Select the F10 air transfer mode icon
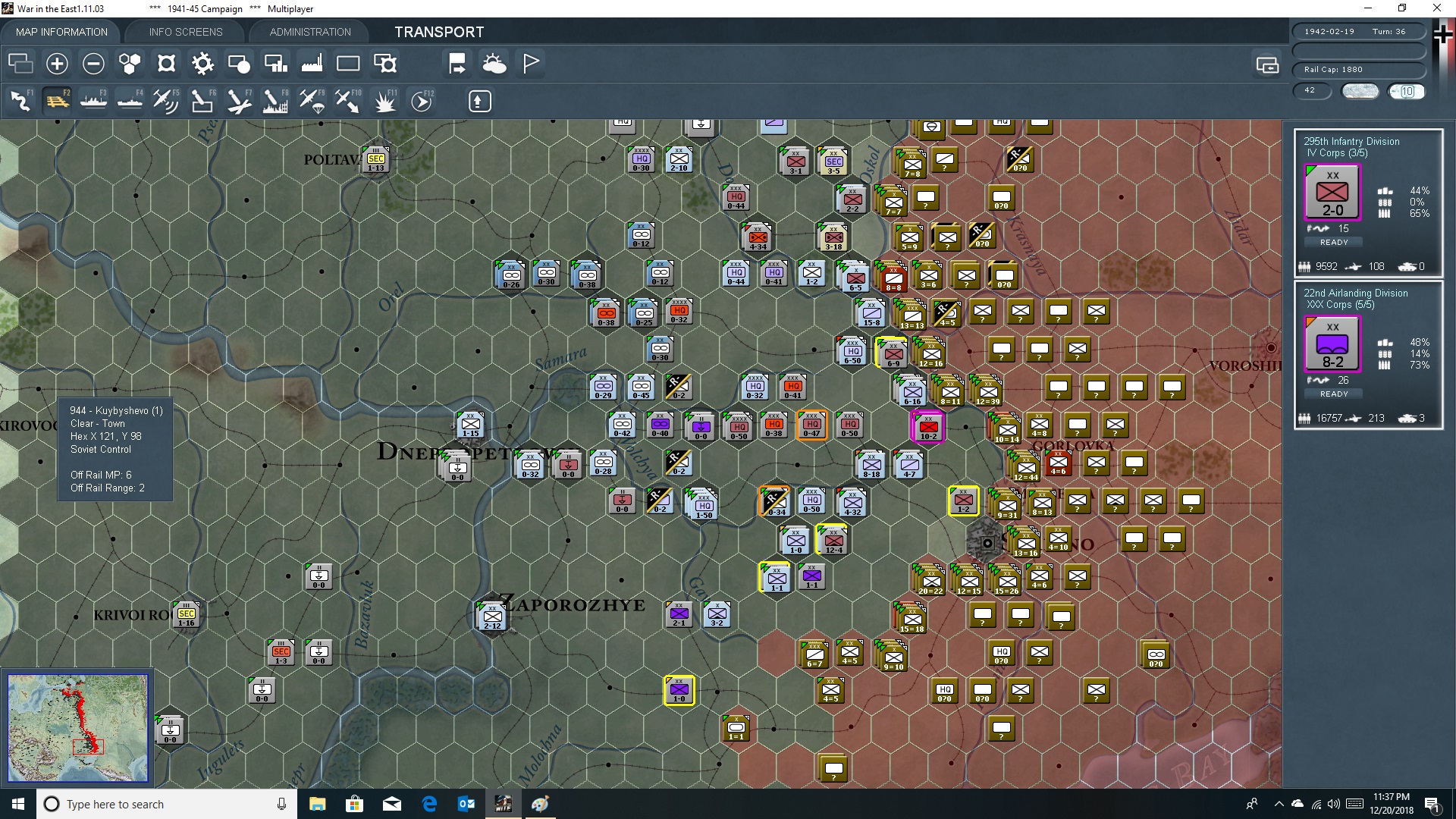1456x819 pixels. (x=348, y=101)
